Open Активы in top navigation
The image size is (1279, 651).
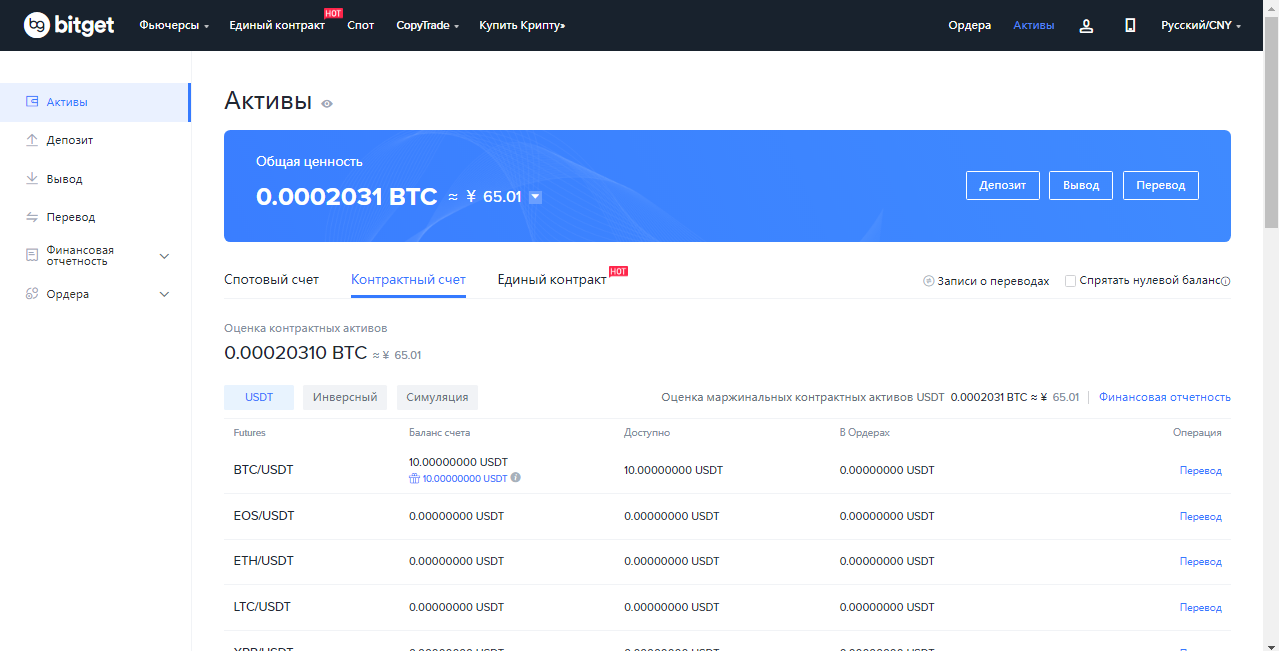pyautogui.click(x=1034, y=25)
